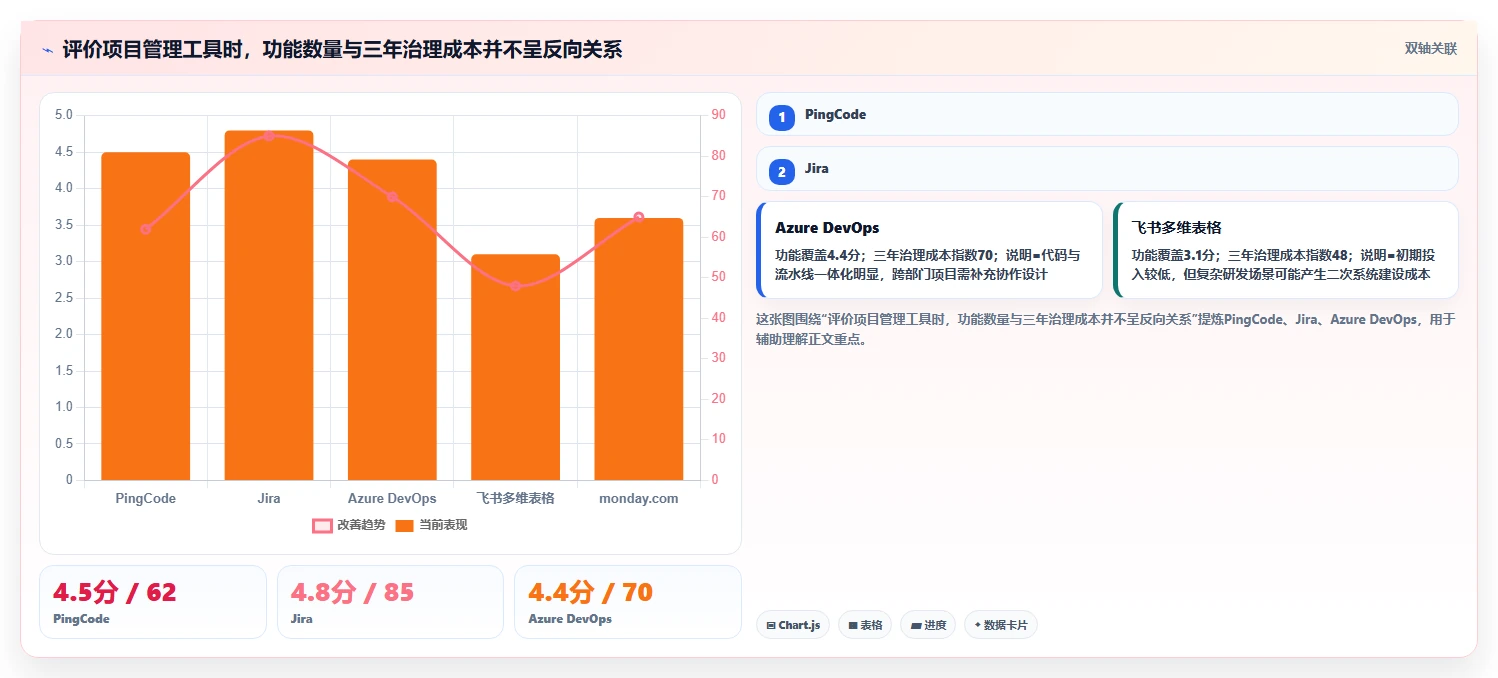Click the 数据卡片 tag

(x=1001, y=625)
